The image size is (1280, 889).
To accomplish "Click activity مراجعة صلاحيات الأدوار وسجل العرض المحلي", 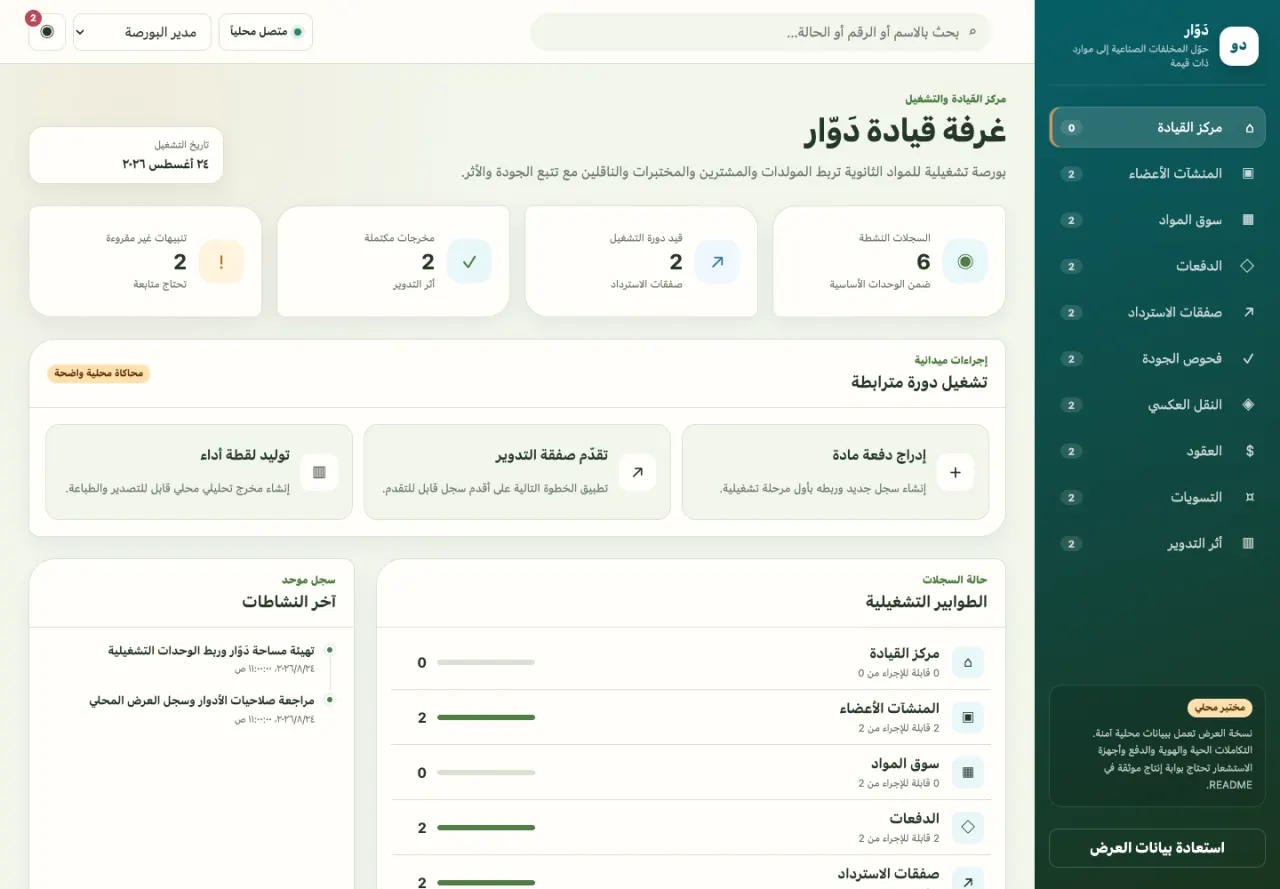I will coord(202,700).
